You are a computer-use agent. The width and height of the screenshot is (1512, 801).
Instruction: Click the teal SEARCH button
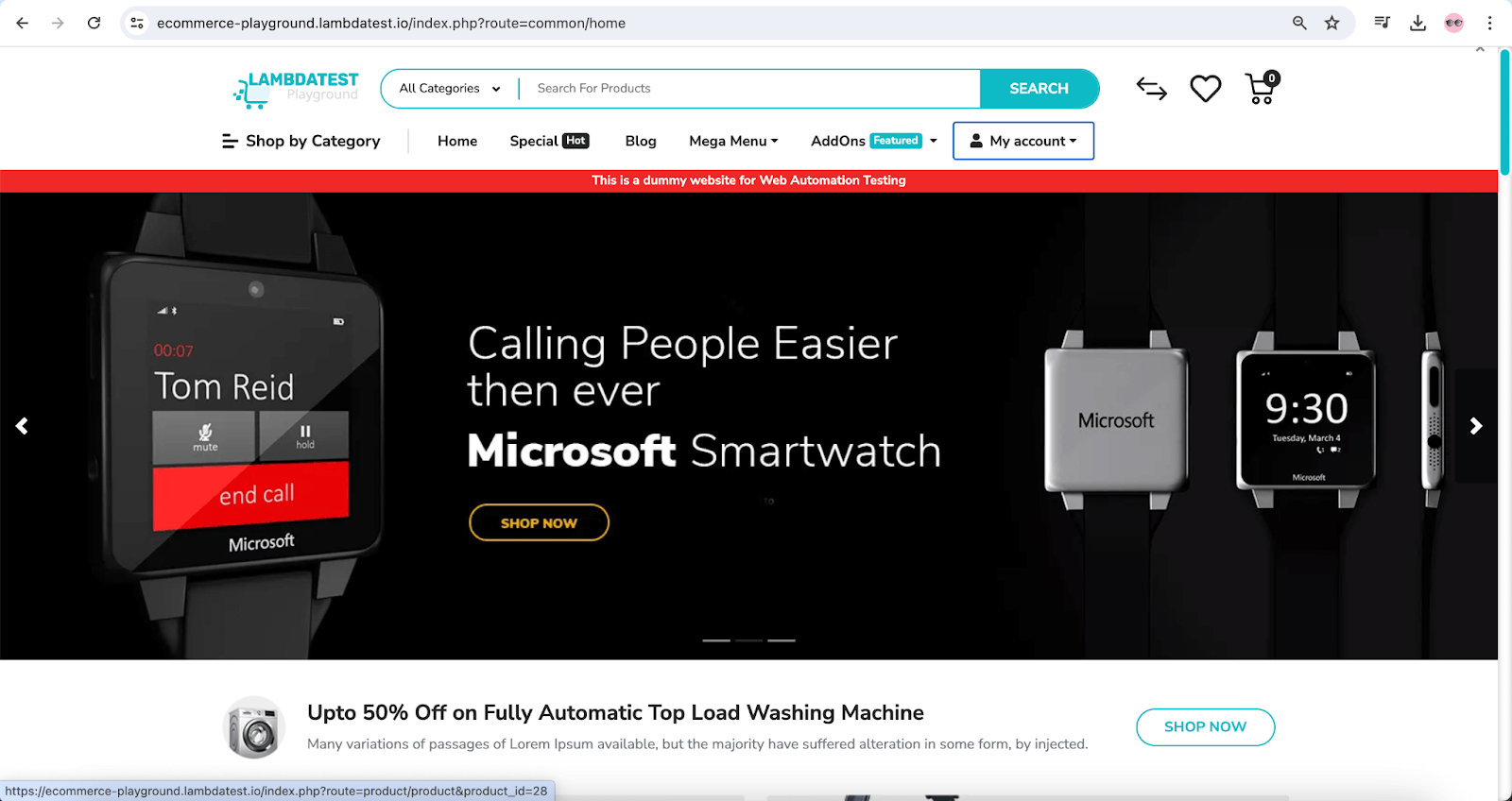click(1039, 89)
